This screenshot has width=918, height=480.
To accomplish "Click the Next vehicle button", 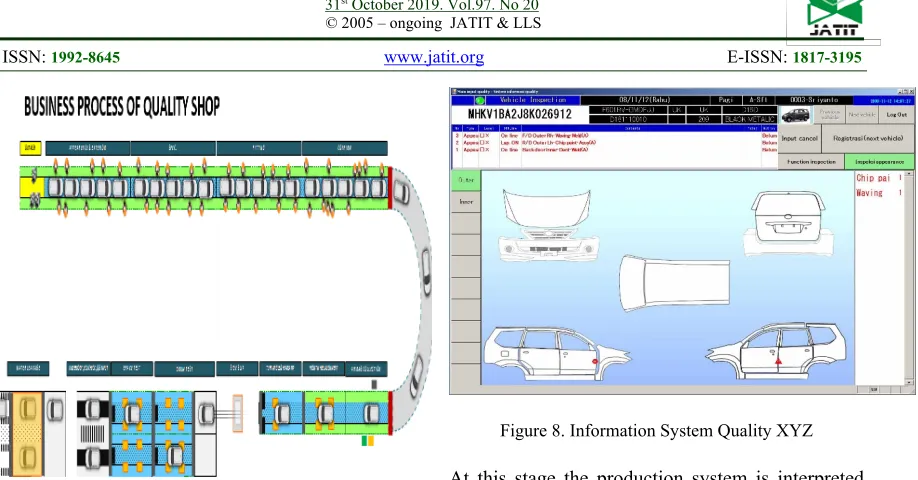I will [862, 115].
